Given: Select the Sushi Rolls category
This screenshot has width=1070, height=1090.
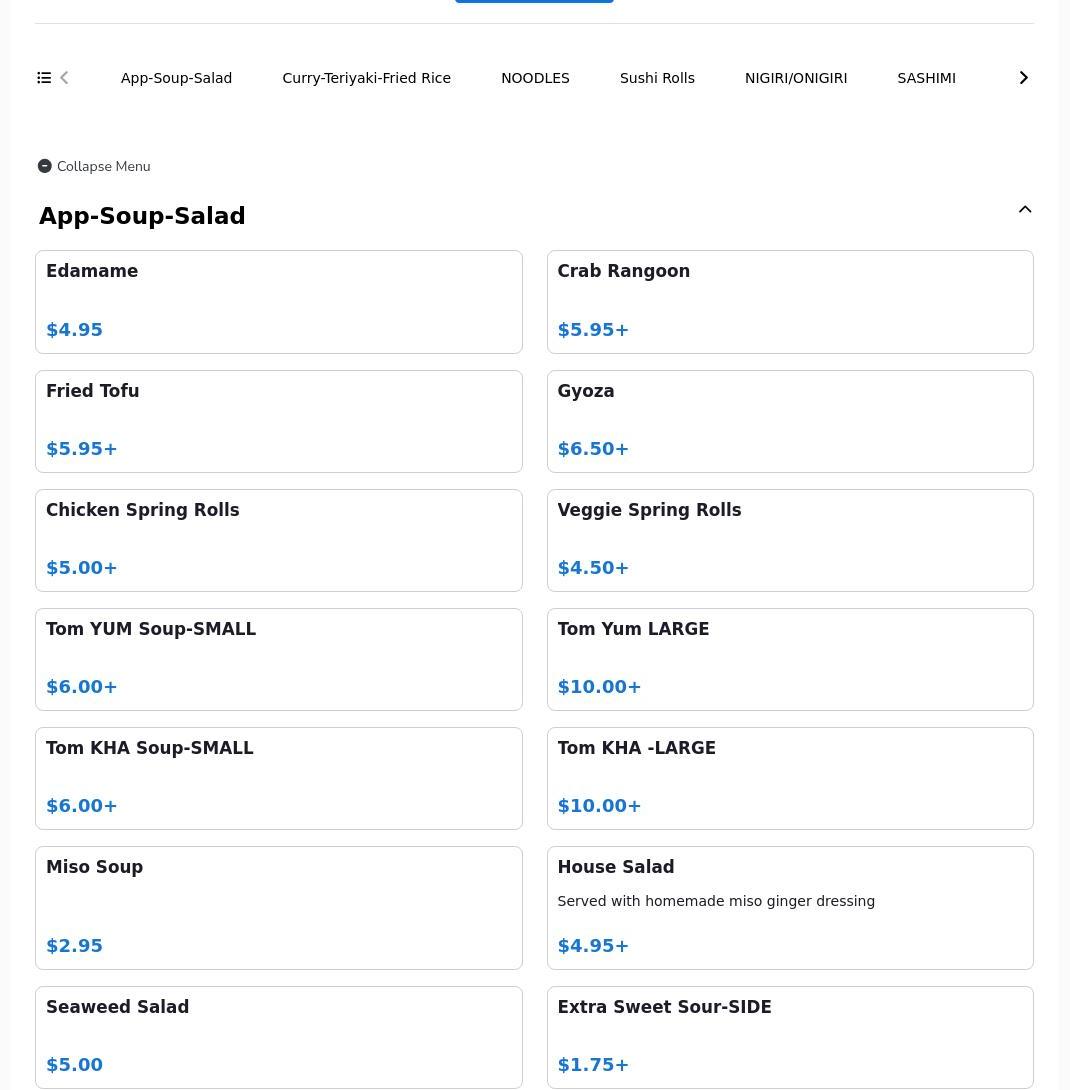Looking at the screenshot, I should point(657,78).
